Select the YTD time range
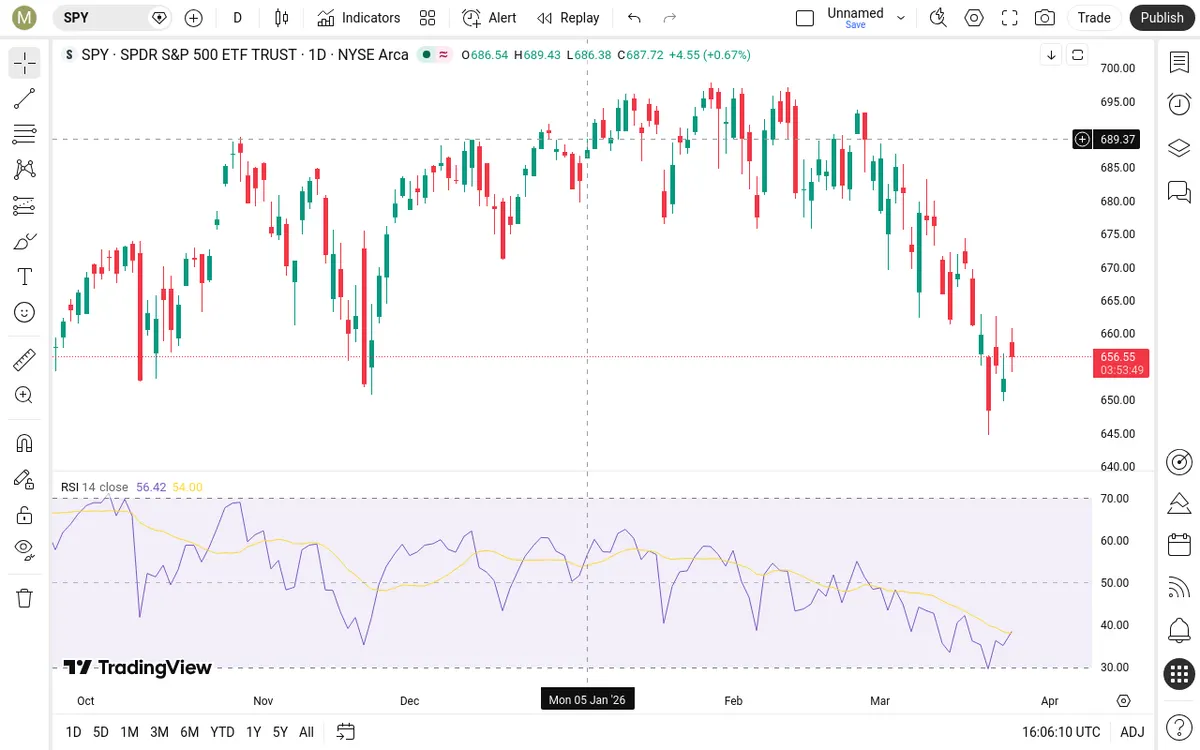The image size is (1200, 750). [222, 732]
